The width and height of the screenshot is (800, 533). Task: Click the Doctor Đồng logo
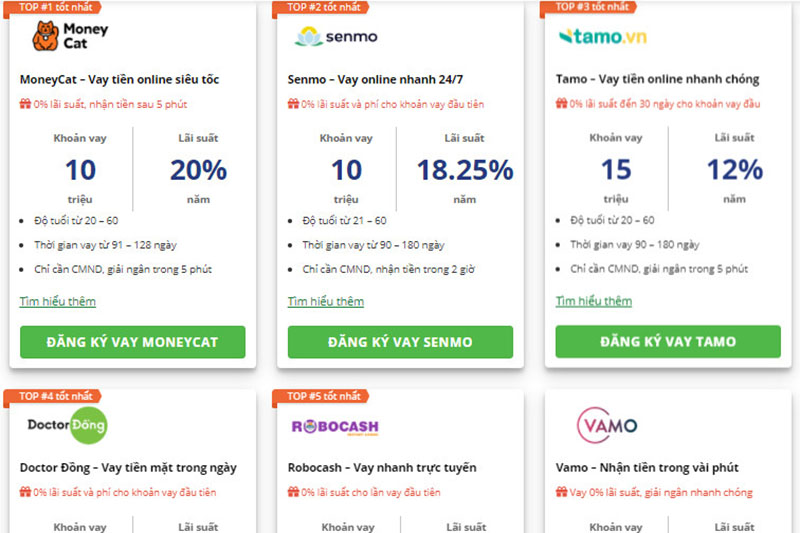pos(67,425)
